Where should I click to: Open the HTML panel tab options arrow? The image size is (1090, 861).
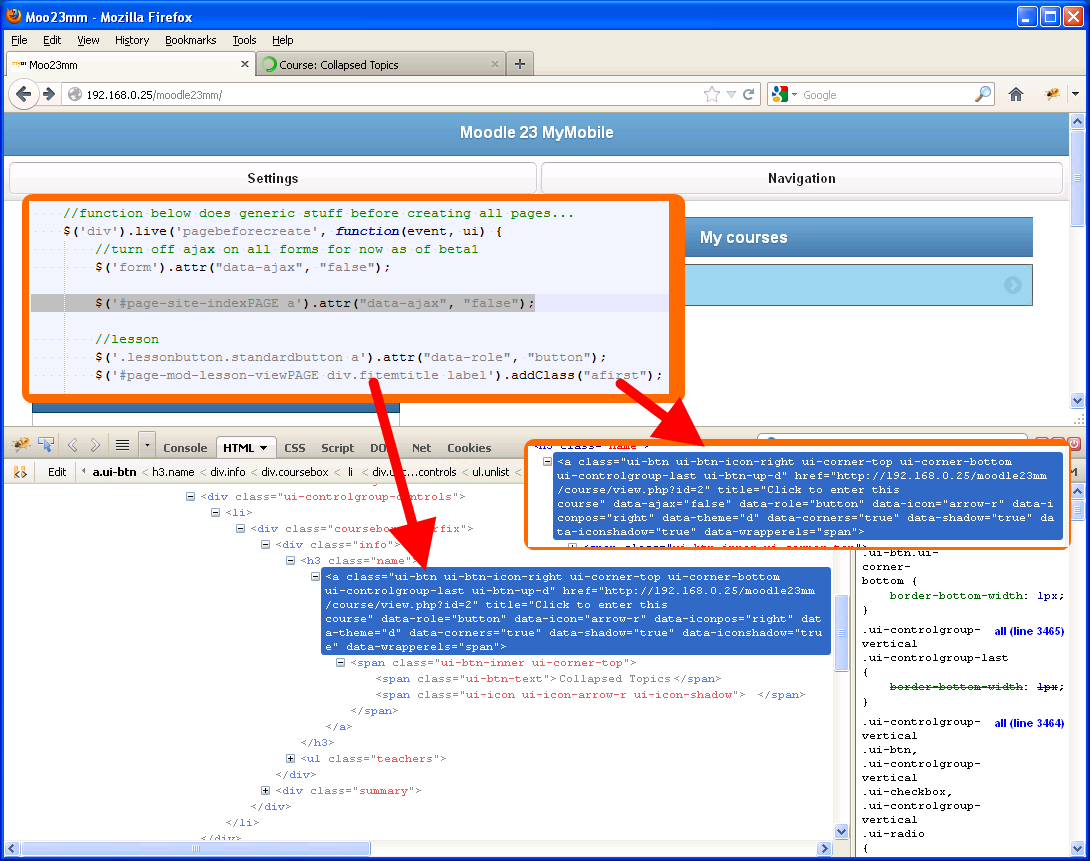point(263,448)
